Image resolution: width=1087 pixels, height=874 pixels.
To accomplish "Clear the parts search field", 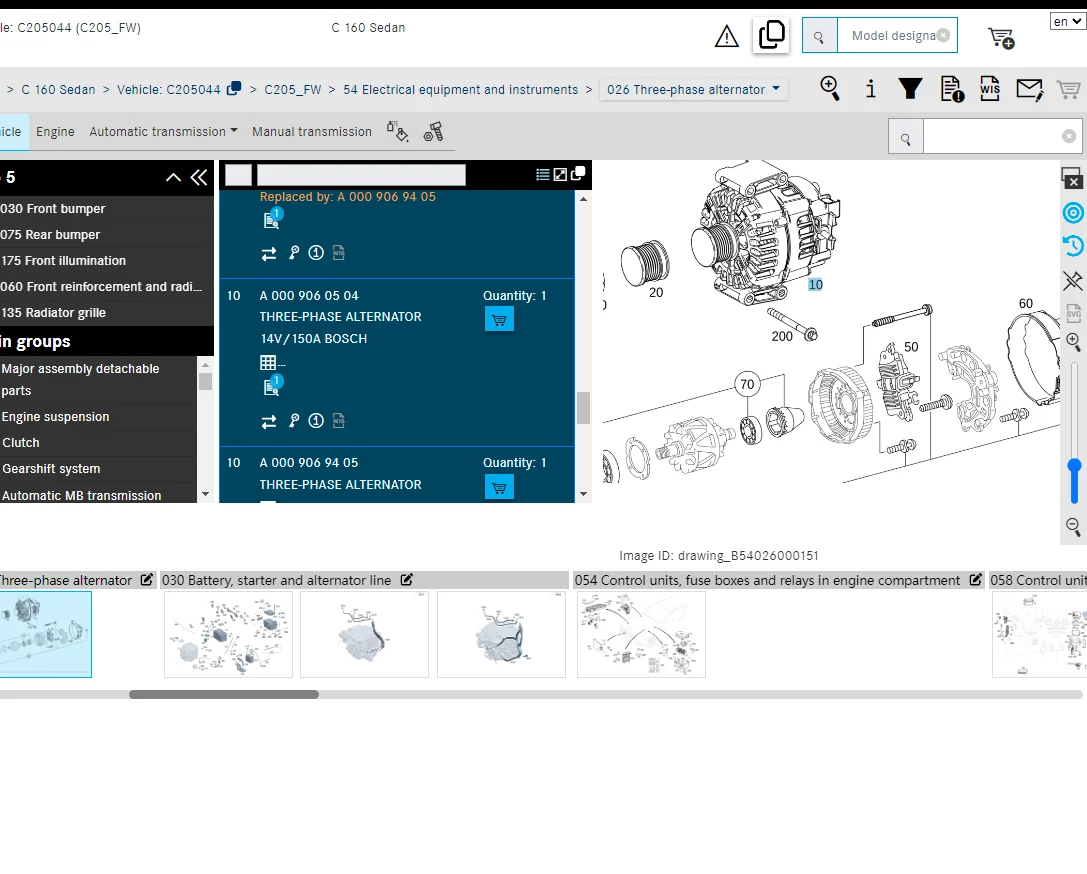I will [1069, 137].
